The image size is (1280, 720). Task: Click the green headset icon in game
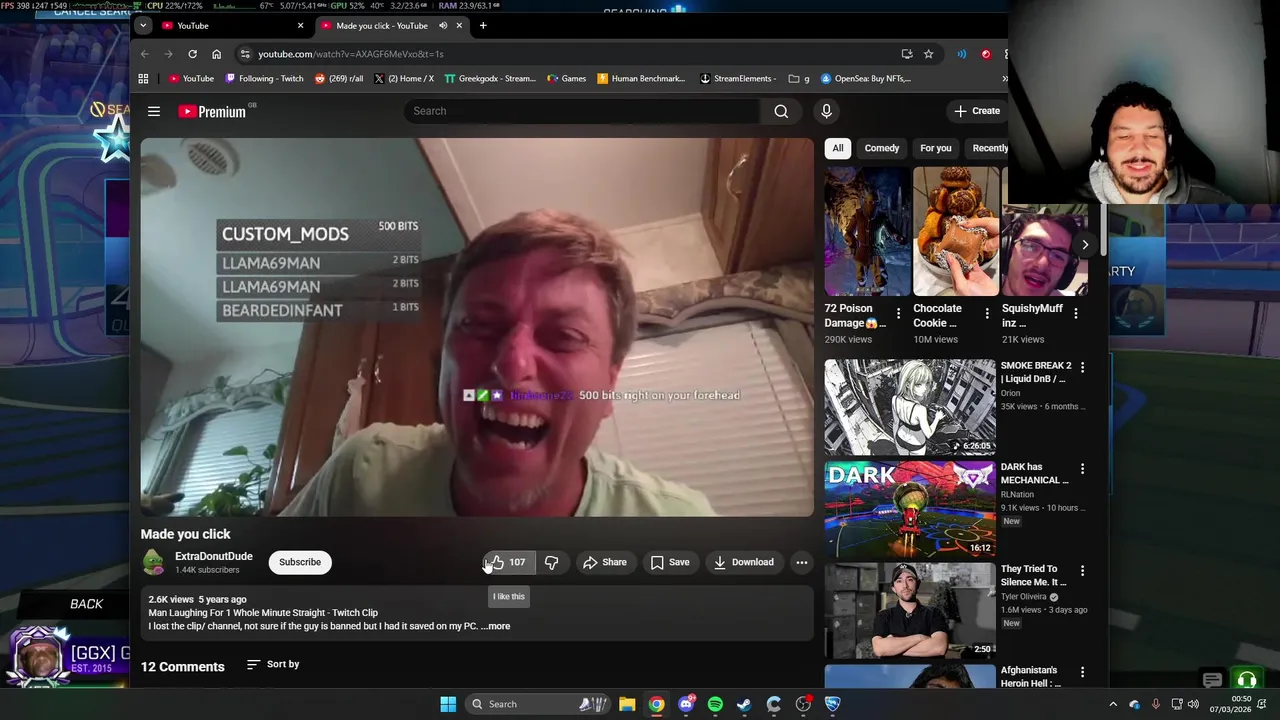point(1246,681)
